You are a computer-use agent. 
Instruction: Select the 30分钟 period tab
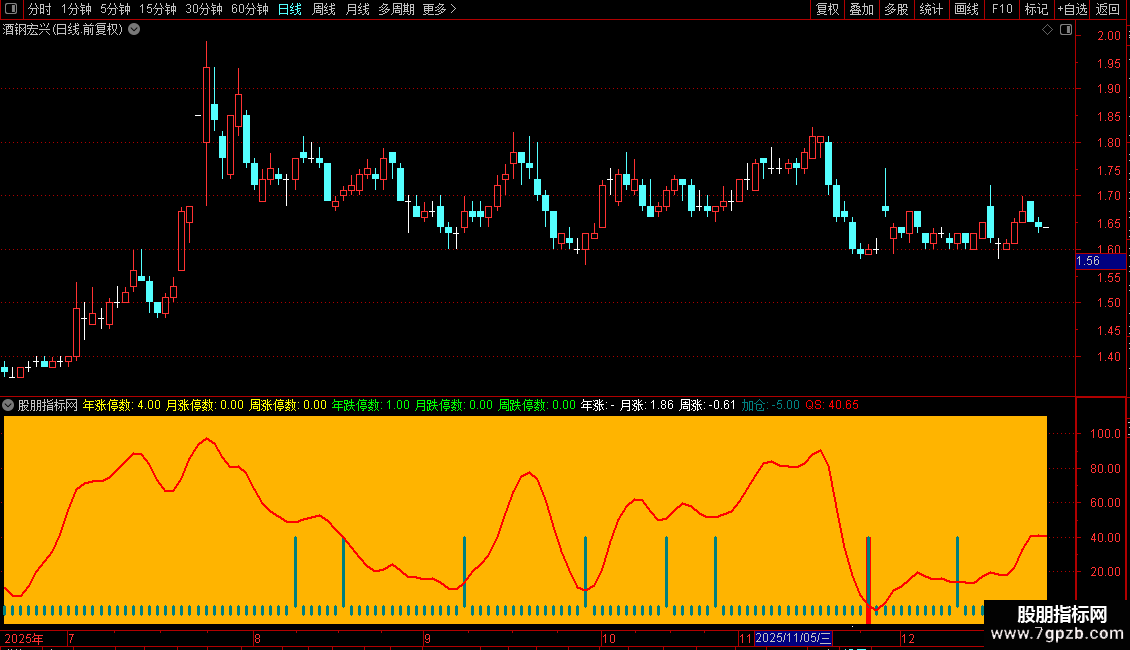click(x=204, y=9)
